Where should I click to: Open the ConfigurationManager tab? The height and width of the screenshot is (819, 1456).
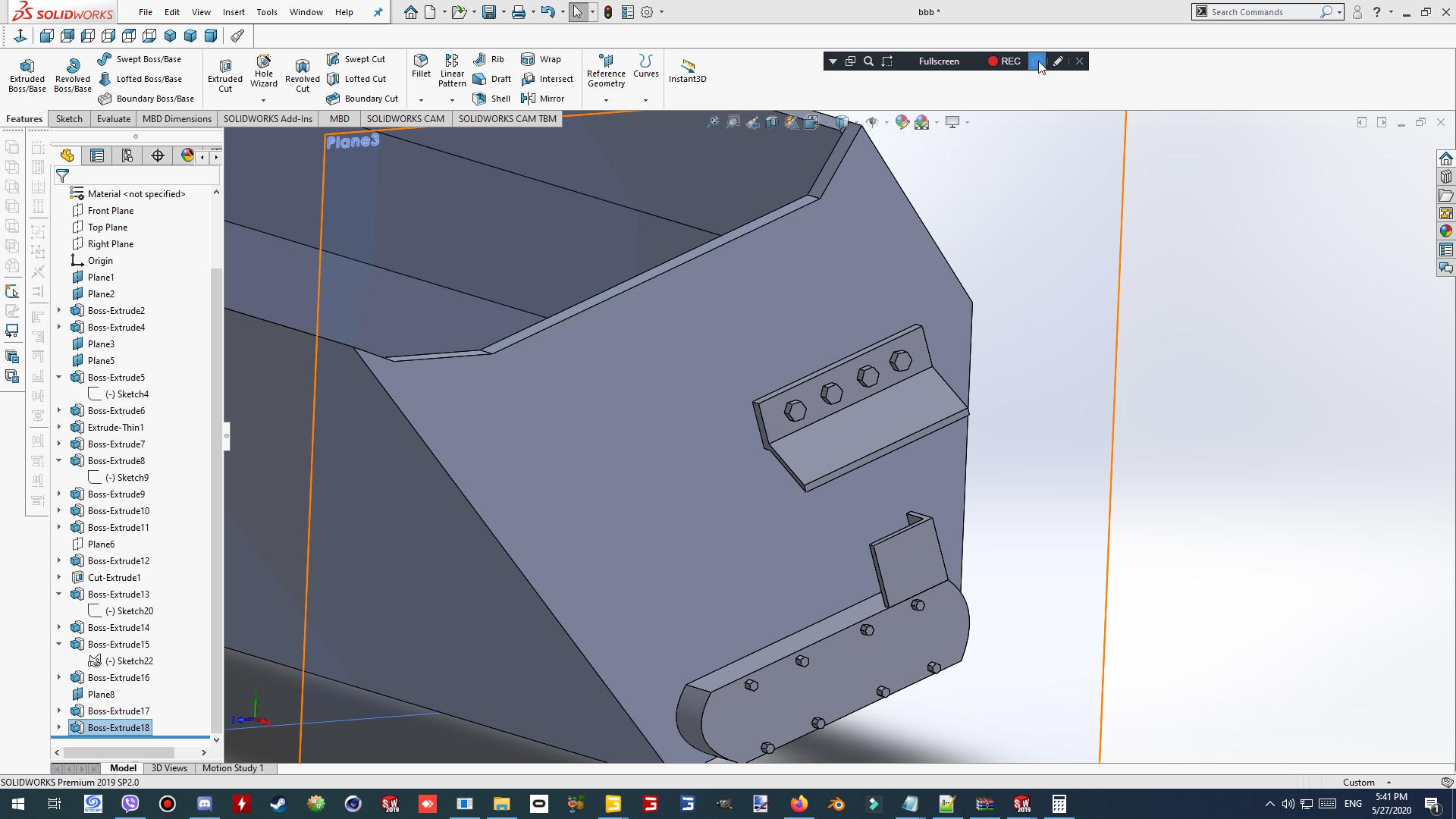127,155
